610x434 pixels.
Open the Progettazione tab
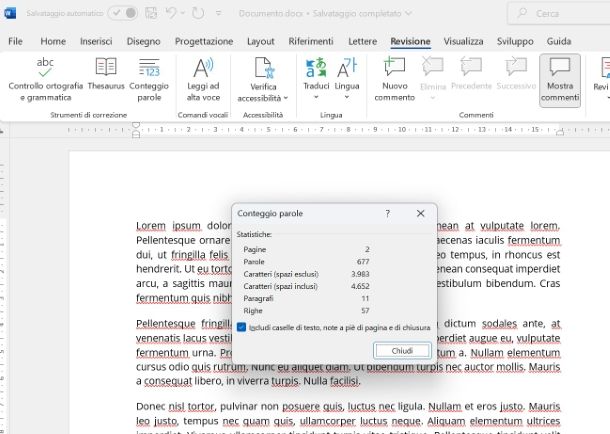204,41
